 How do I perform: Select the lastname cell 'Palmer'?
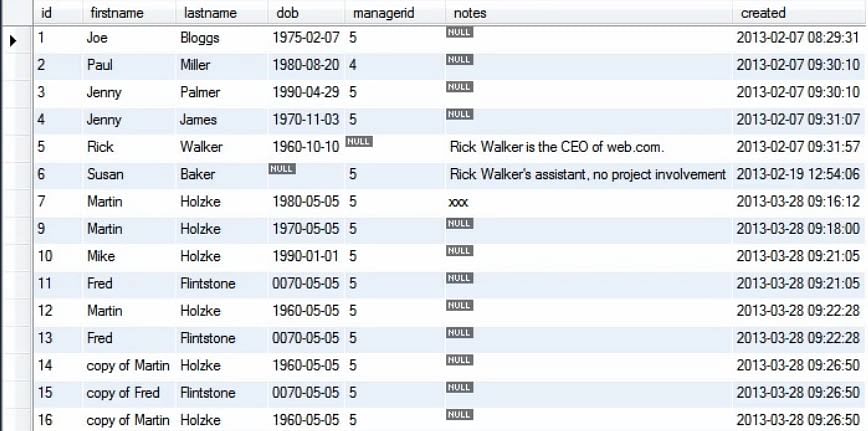(x=200, y=92)
